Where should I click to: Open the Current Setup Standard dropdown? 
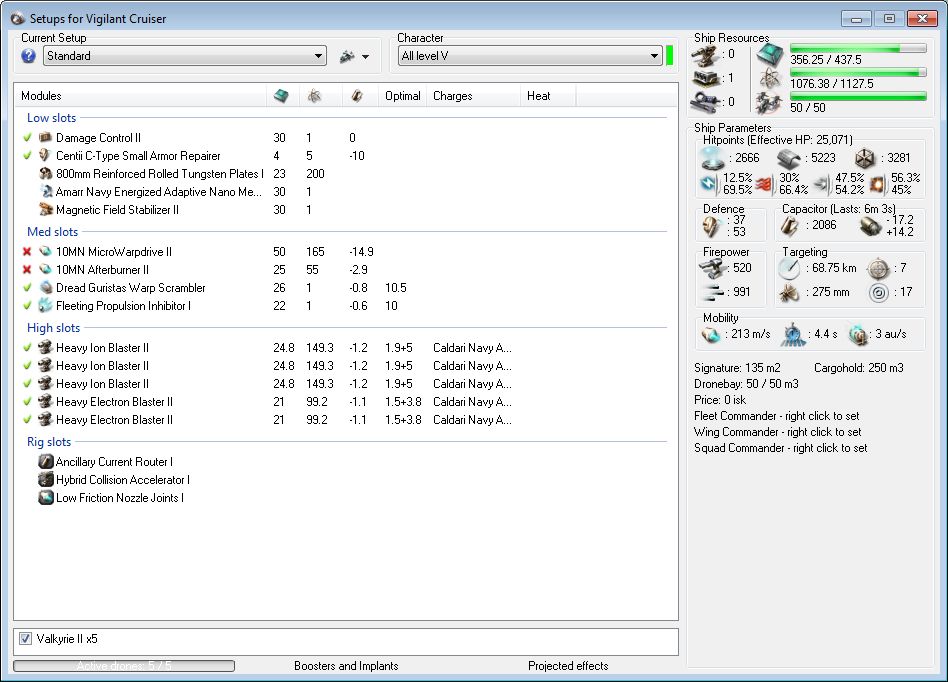[185, 57]
